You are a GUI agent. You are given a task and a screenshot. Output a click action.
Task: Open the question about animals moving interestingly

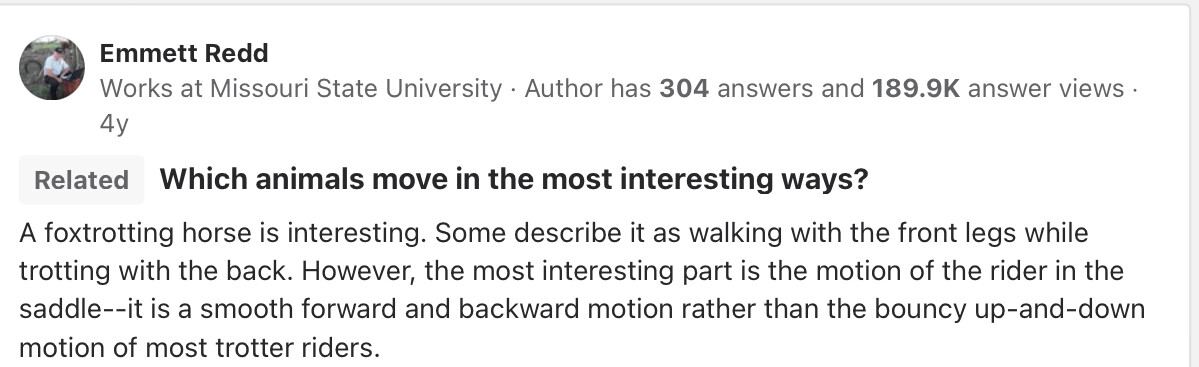pyautogui.click(x=514, y=180)
